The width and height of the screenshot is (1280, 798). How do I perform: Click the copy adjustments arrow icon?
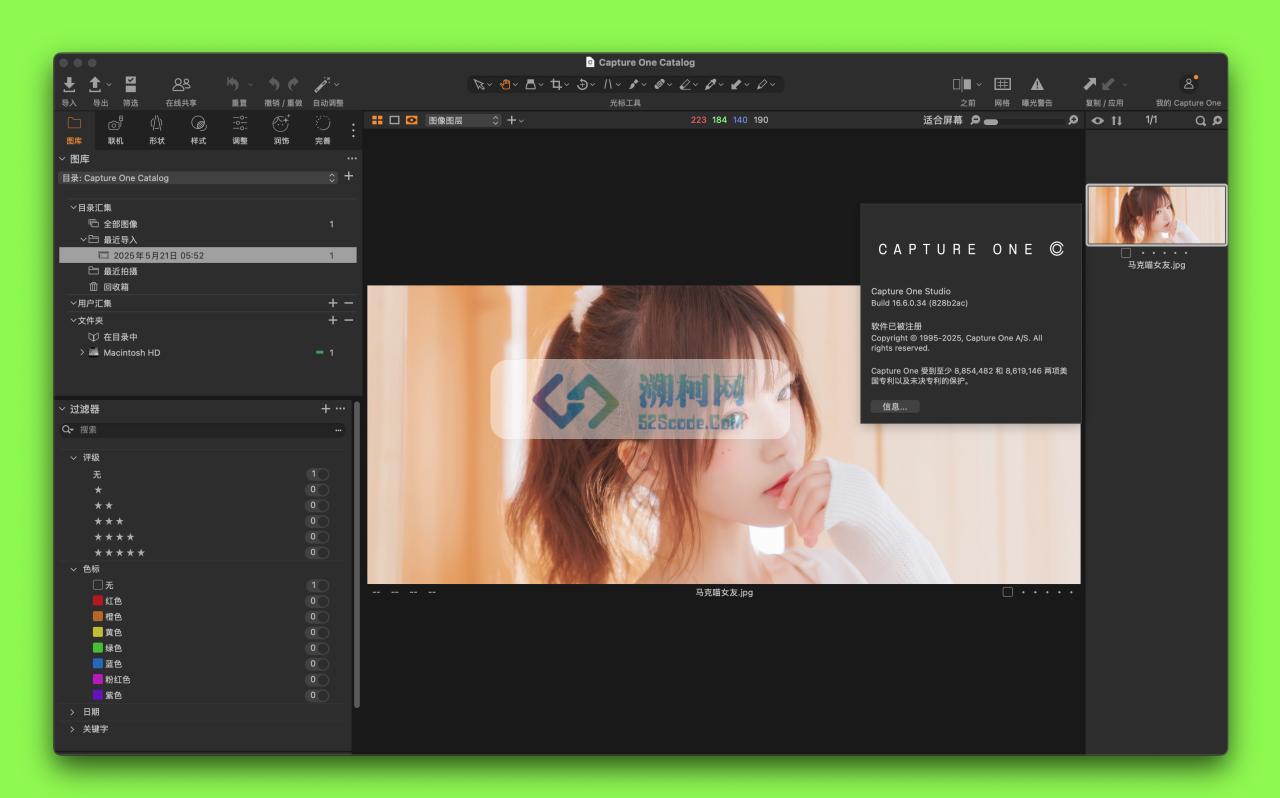(x=1090, y=85)
